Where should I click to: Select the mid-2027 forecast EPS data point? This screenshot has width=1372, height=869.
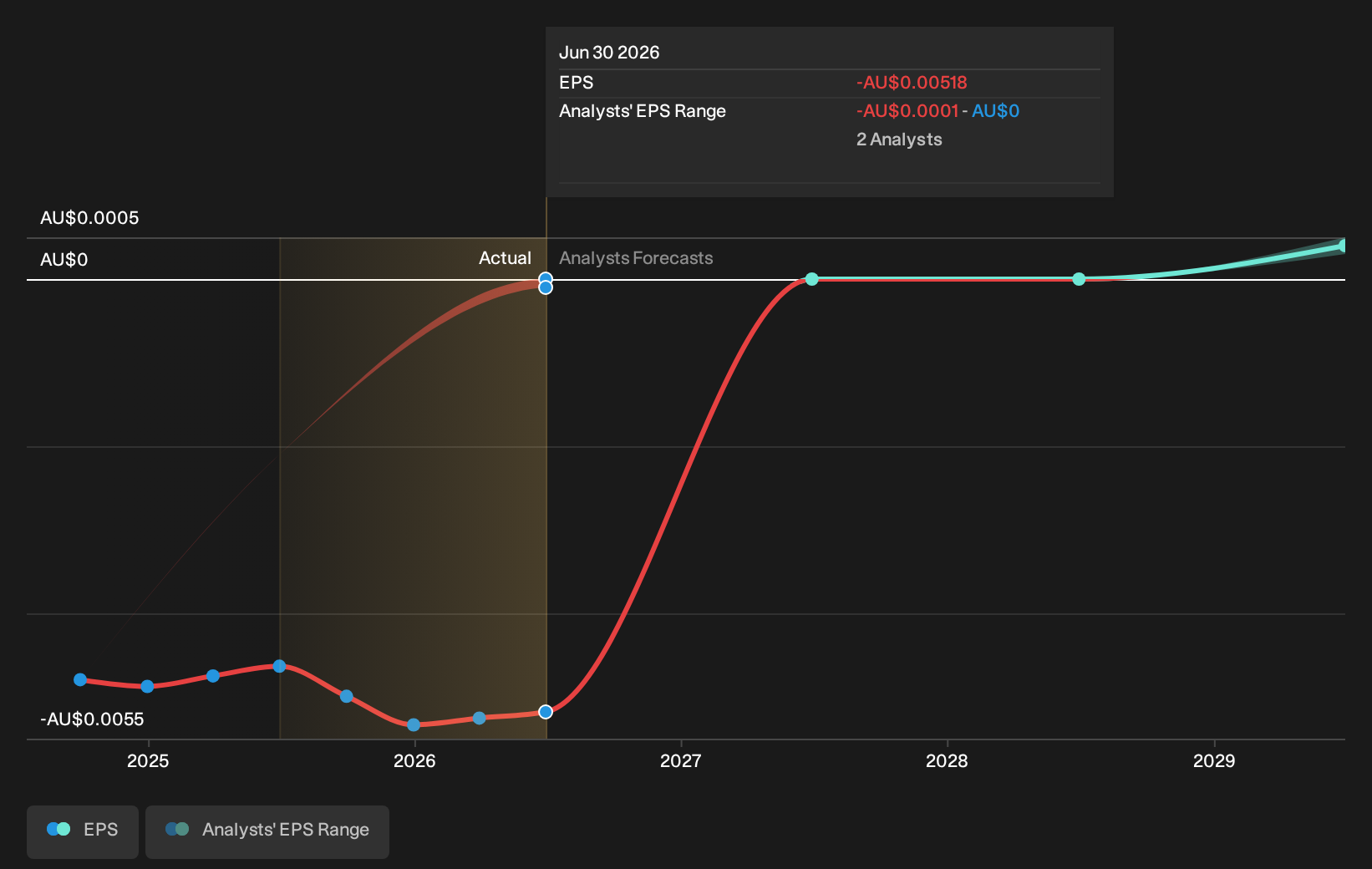[811, 279]
